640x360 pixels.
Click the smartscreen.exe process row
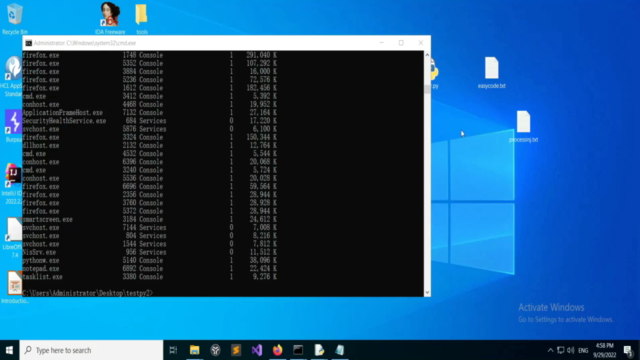(149, 219)
